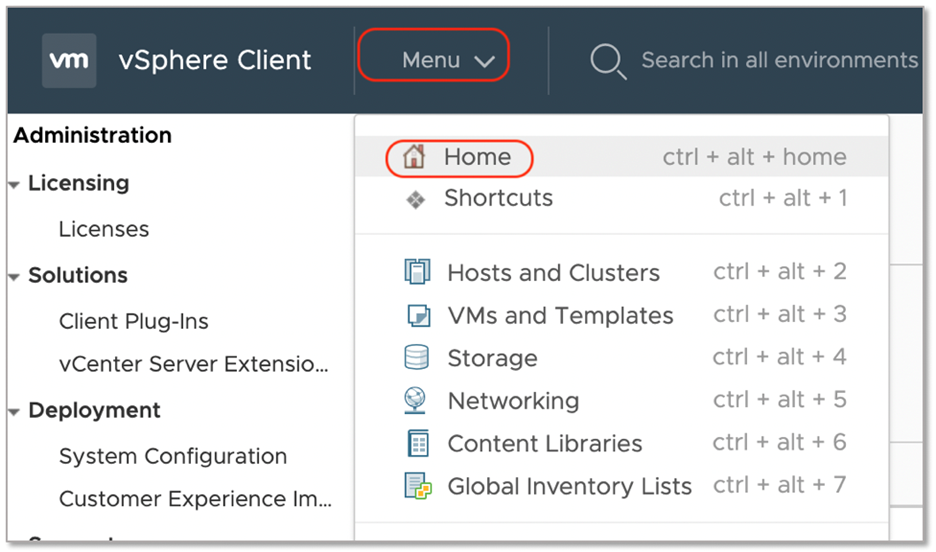Open vCenter Server Extensions sidebar item

[x=194, y=364]
